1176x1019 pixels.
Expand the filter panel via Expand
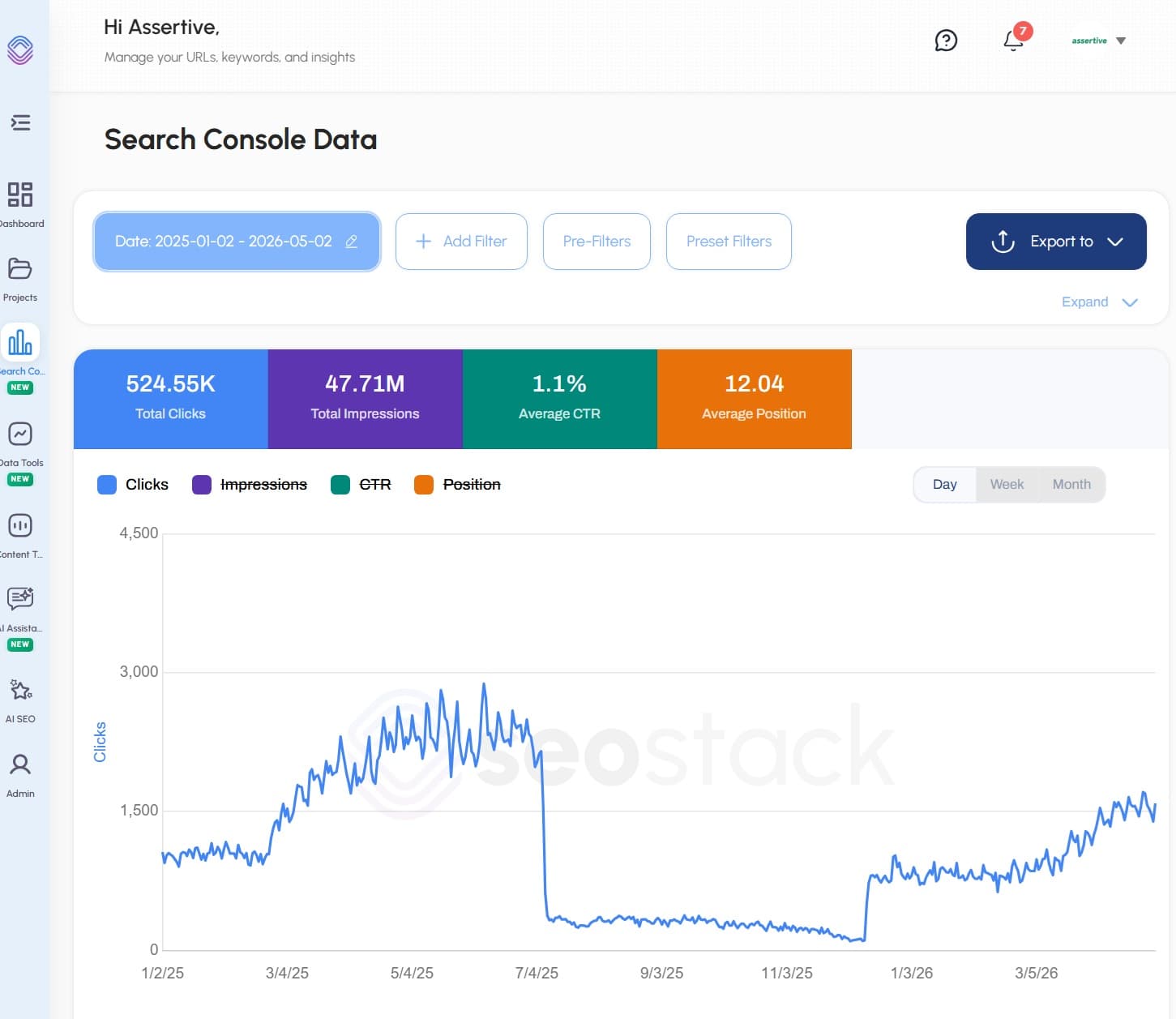pyautogui.click(x=1100, y=302)
